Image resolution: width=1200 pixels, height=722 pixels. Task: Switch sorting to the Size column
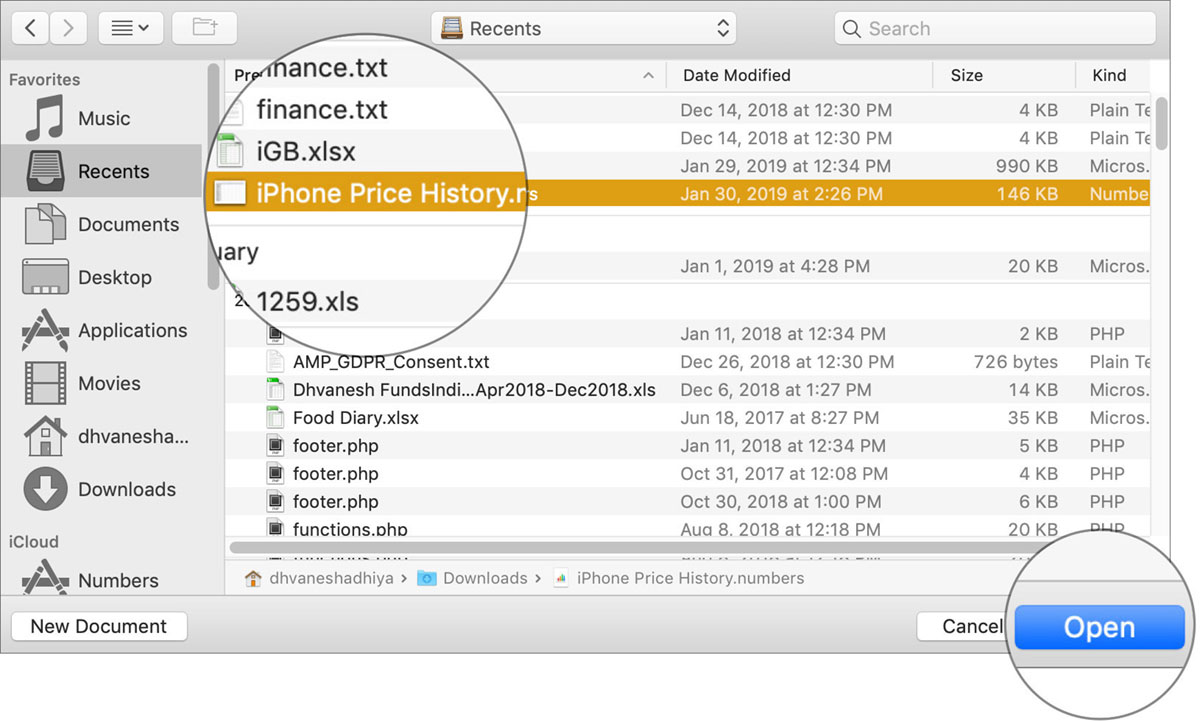point(966,75)
